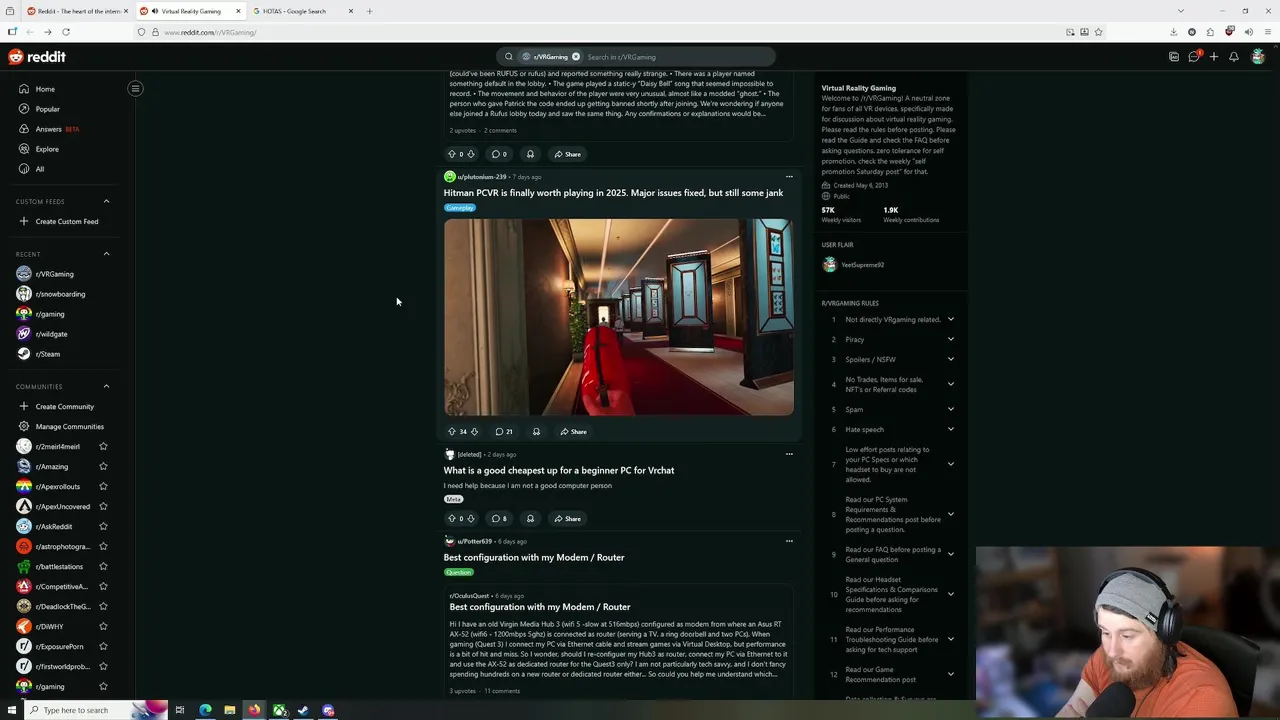Open r/snowboarding from Recent
Image resolution: width=1280 pixels, height=720 pixels.
tap(60, 294)
